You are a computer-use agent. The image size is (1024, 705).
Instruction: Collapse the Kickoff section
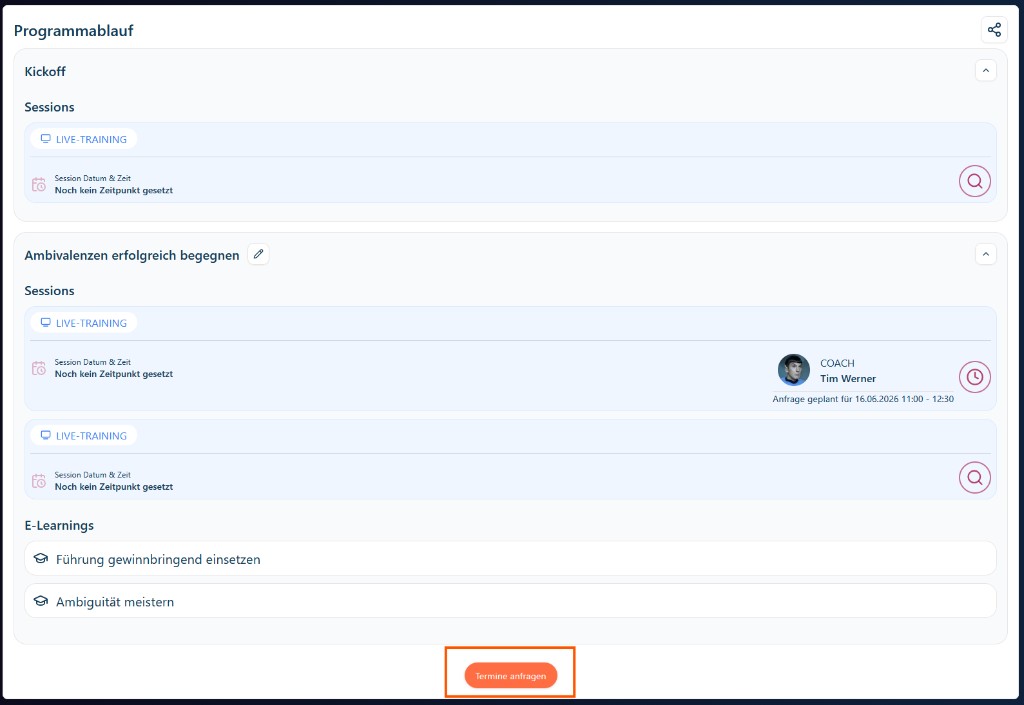pyautogui.click(x=985, y=70)
